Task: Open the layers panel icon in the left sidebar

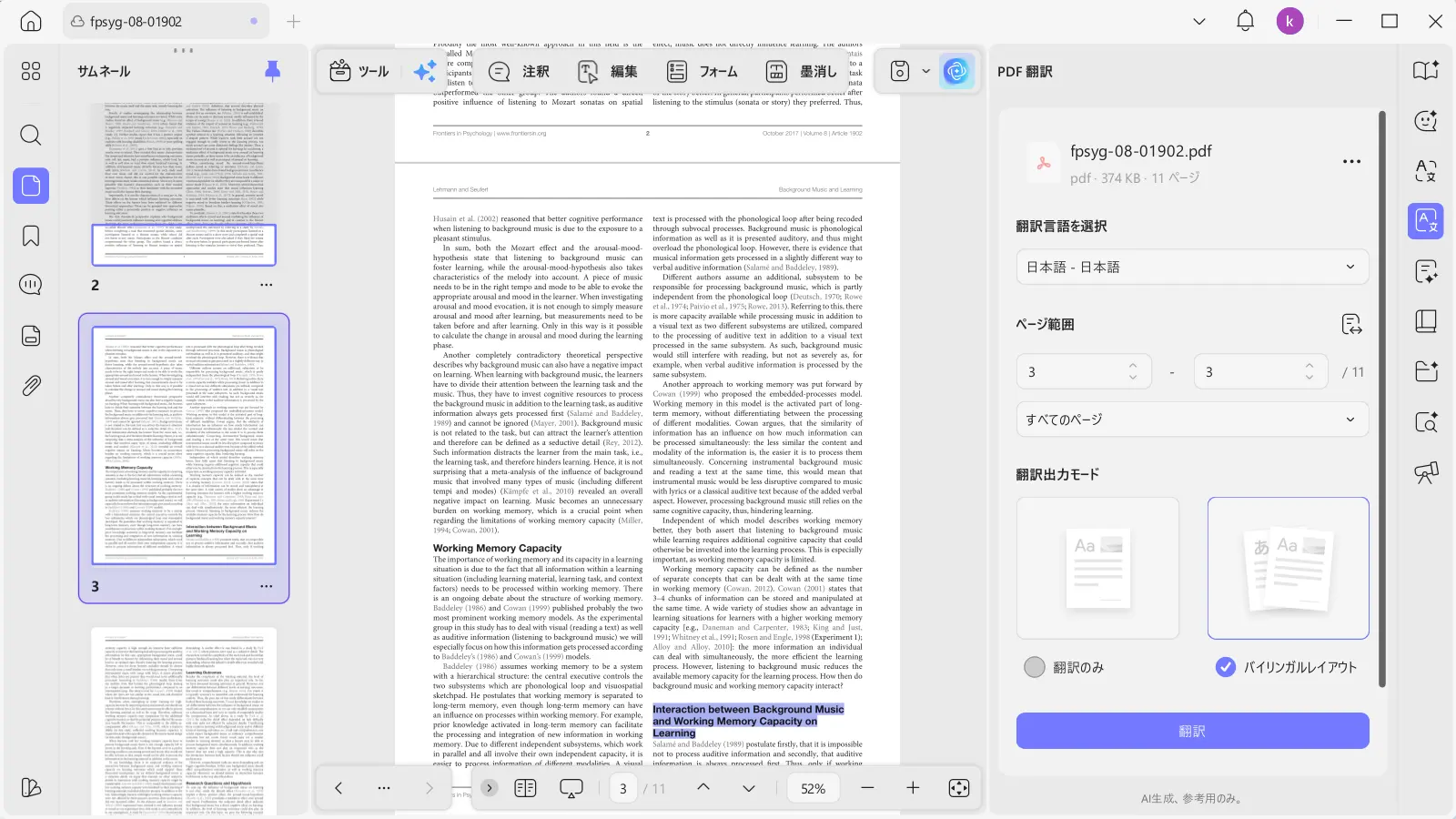Action: 31,787
